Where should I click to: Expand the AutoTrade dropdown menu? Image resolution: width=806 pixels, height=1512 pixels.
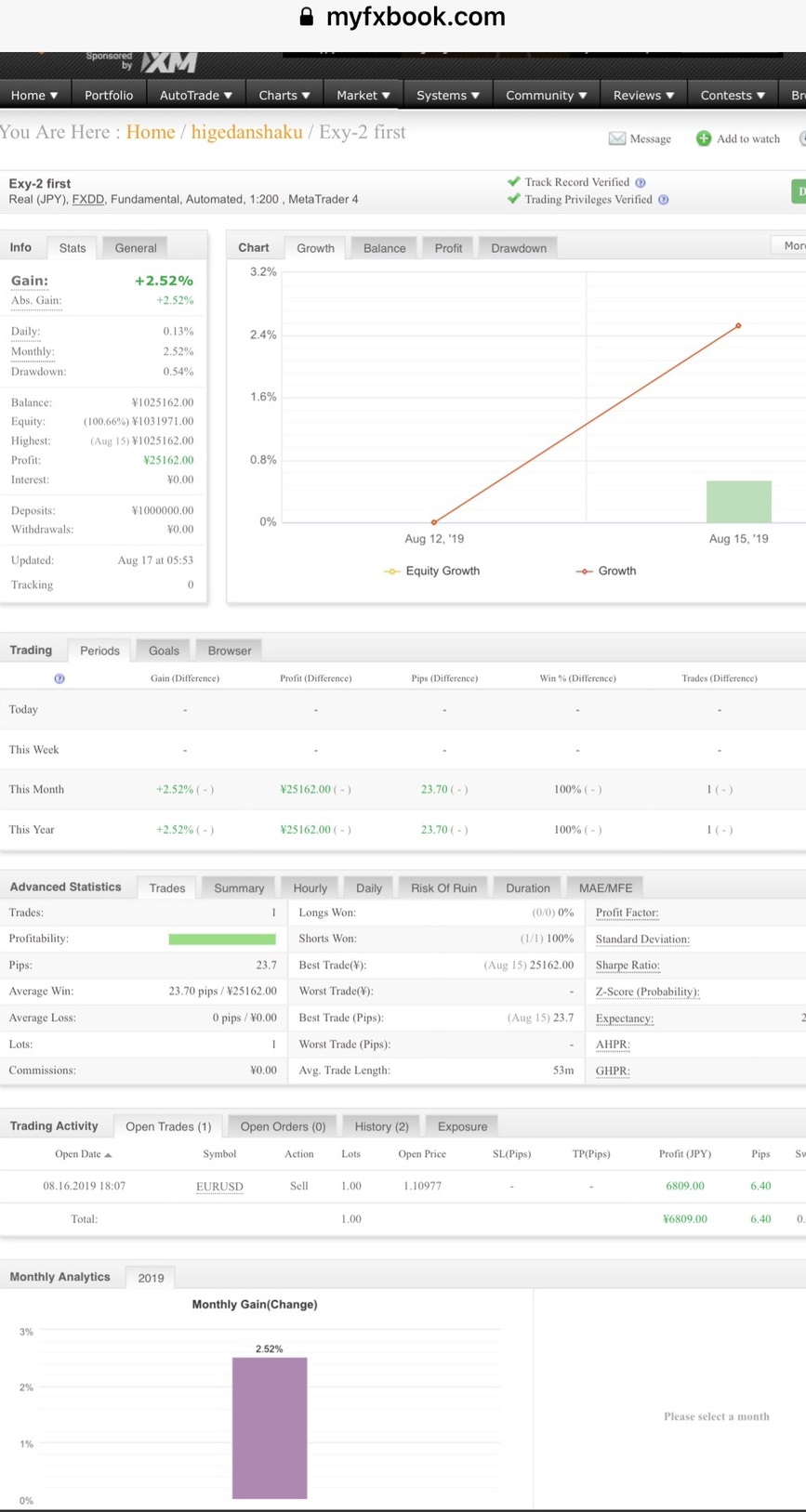coord(195,95)
